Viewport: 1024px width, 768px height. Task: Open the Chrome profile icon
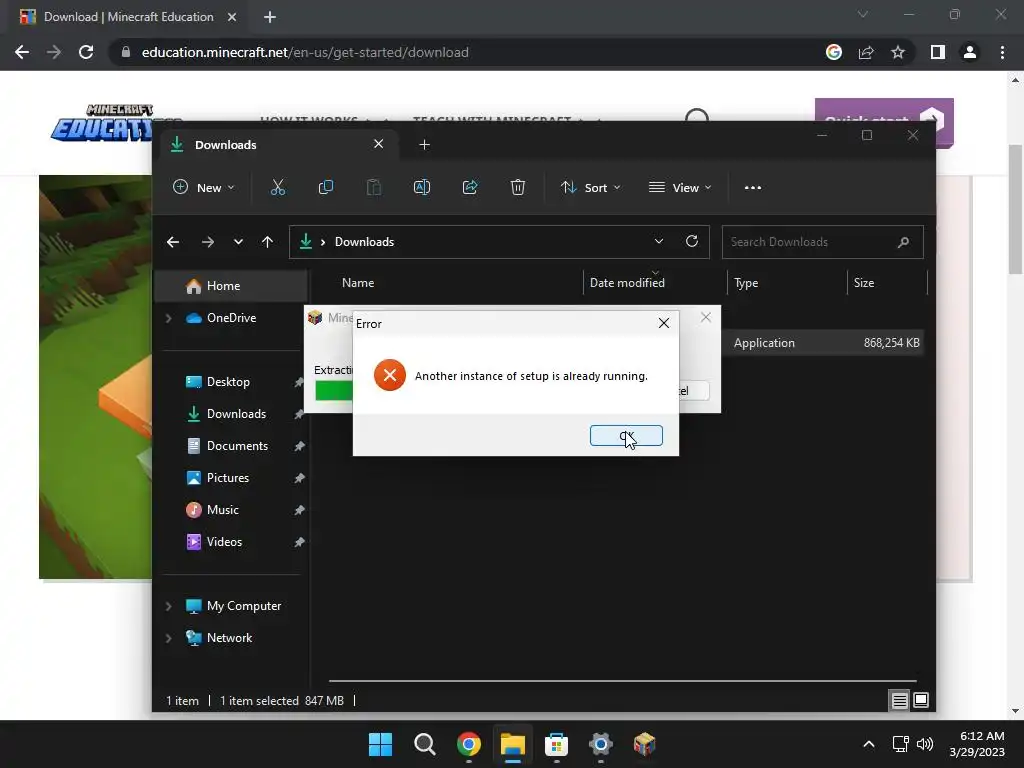click(970, 52)
